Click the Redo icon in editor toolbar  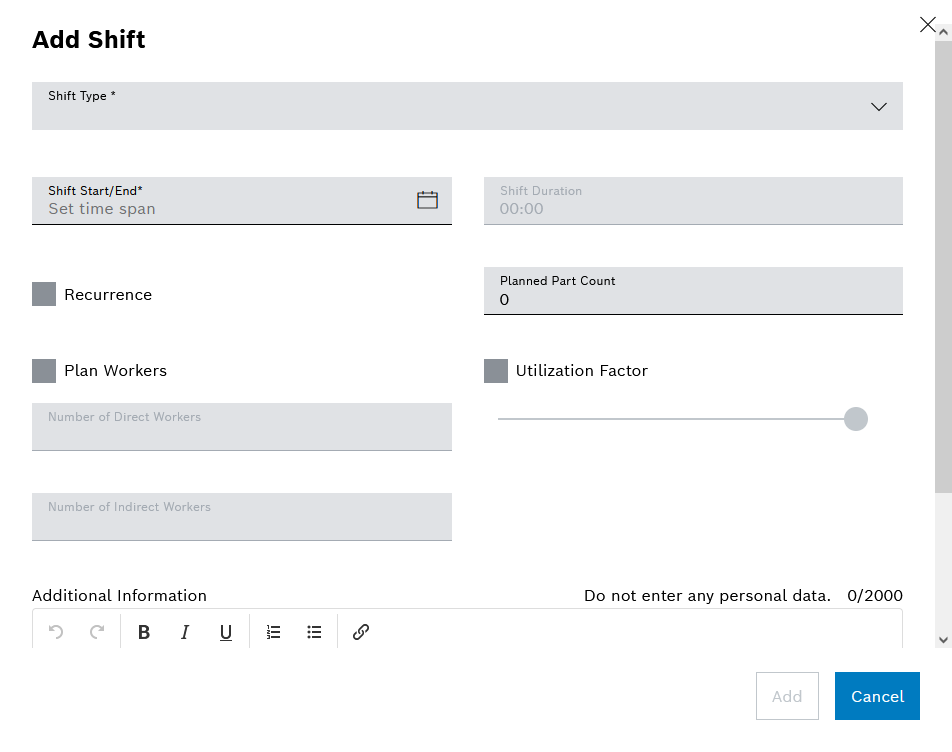click(97, 632)
